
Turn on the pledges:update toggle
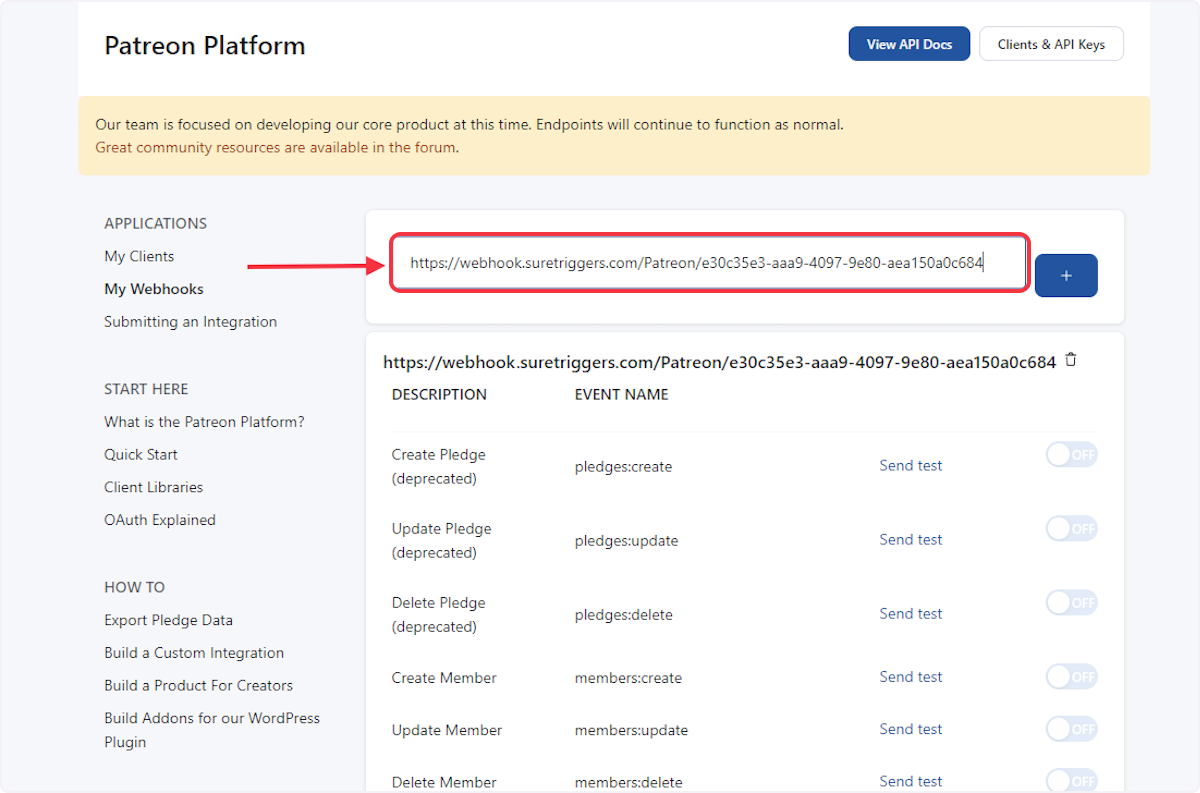(x=1071, y=528)
